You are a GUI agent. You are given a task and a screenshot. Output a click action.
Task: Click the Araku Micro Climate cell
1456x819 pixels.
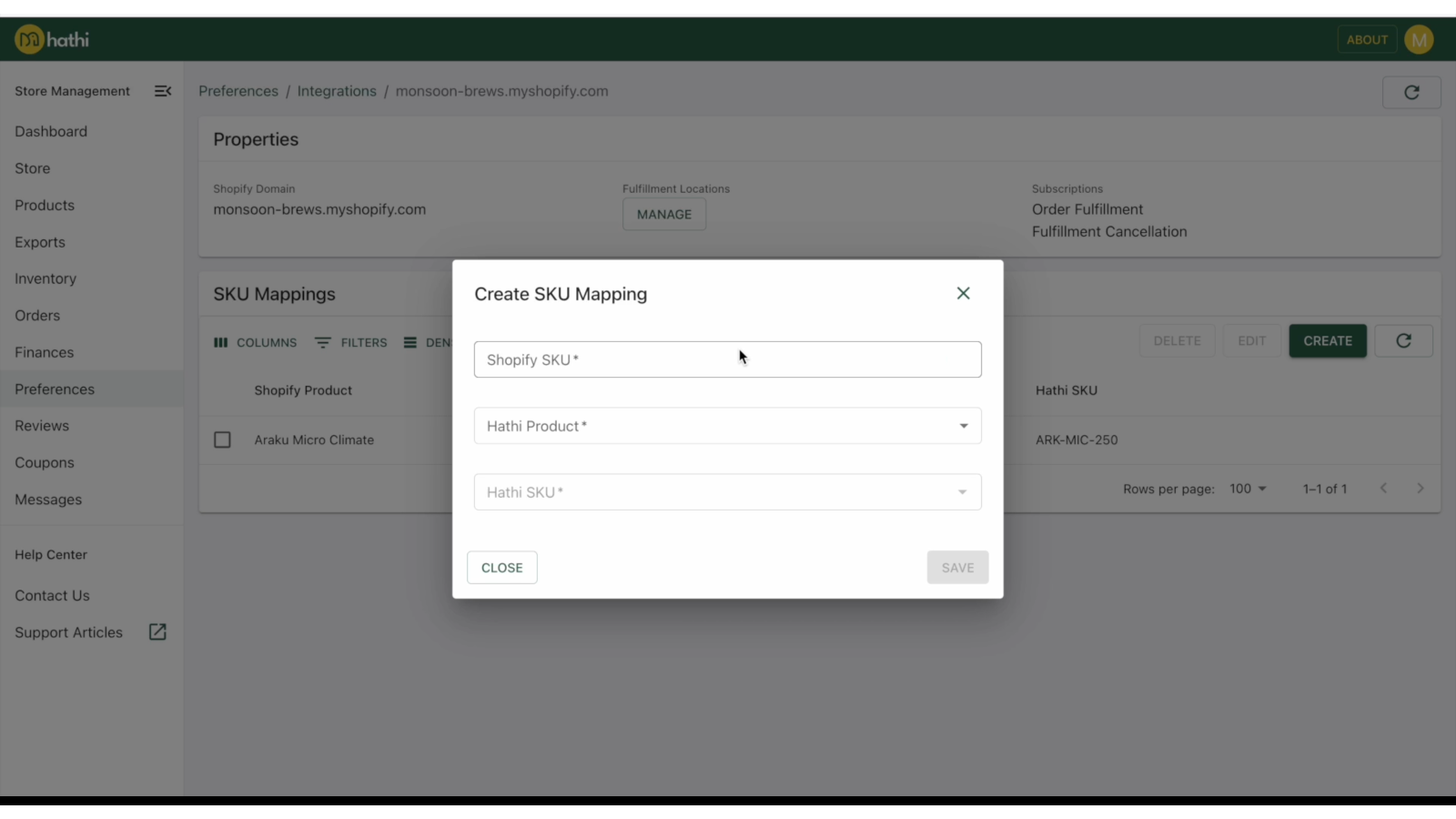tap(314, 440)
